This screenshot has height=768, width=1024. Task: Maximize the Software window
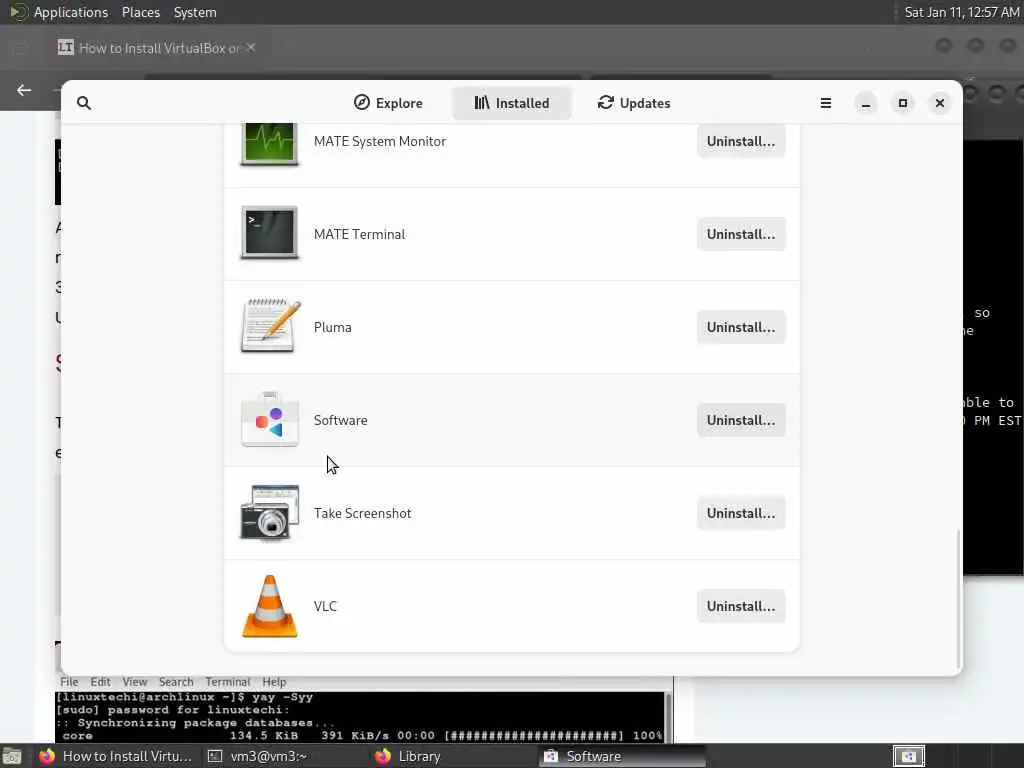(x=903, y=103)
